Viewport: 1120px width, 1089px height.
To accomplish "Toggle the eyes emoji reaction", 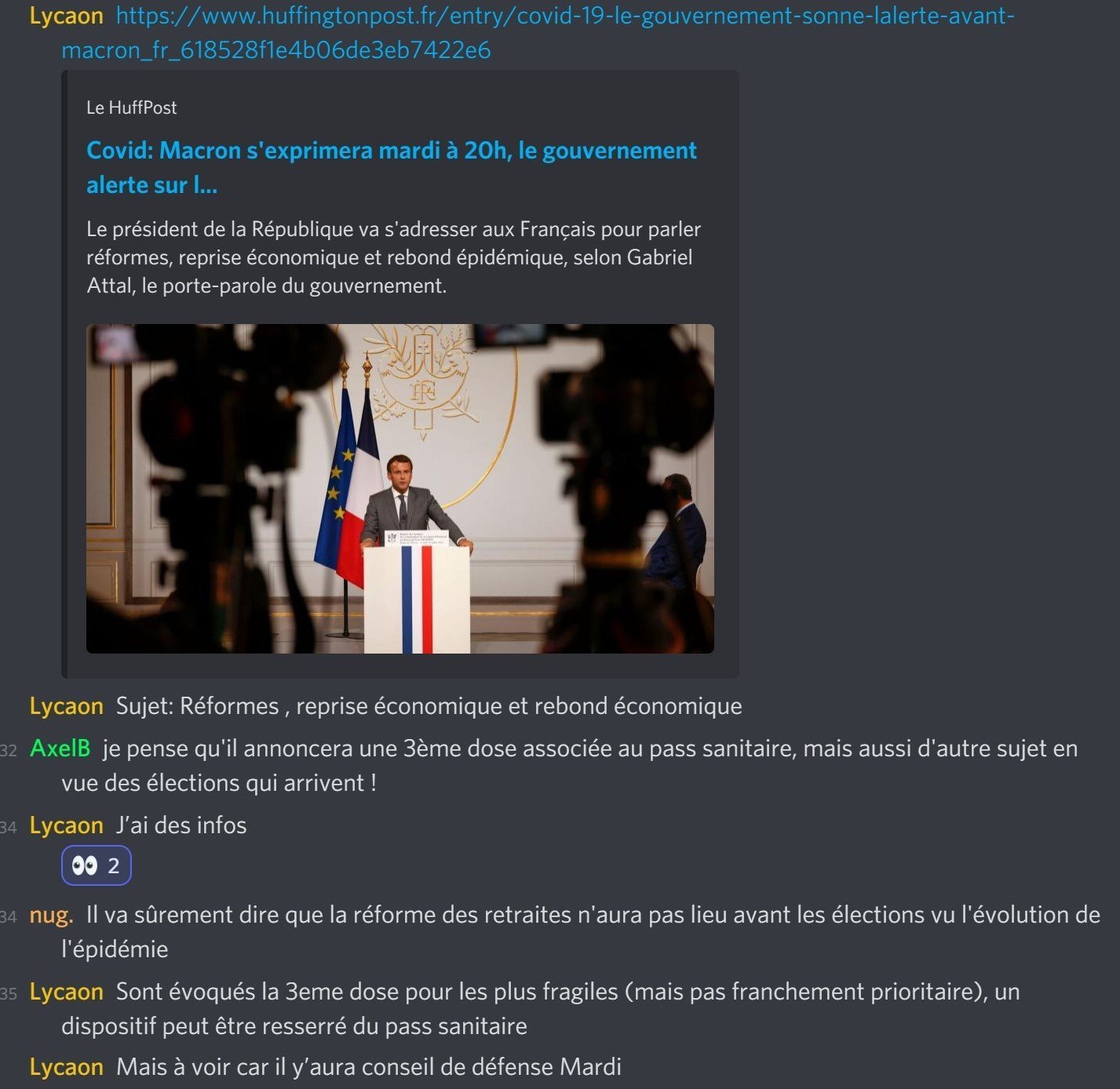I will click(96, 865).
